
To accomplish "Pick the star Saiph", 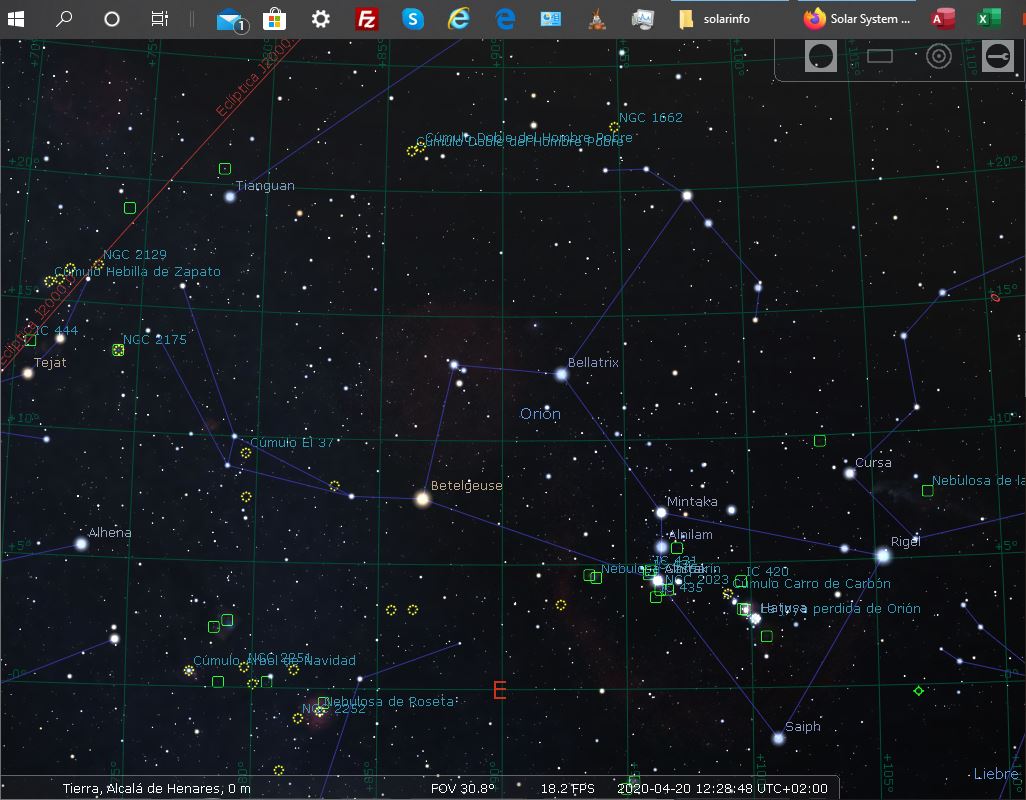I will coord(778,738).
